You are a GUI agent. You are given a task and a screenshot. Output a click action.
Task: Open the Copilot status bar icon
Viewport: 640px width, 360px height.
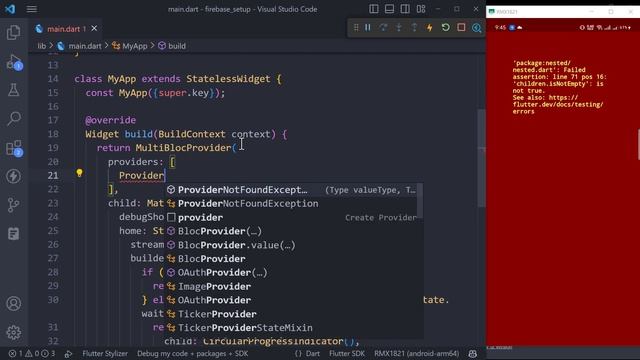[473, 353]
